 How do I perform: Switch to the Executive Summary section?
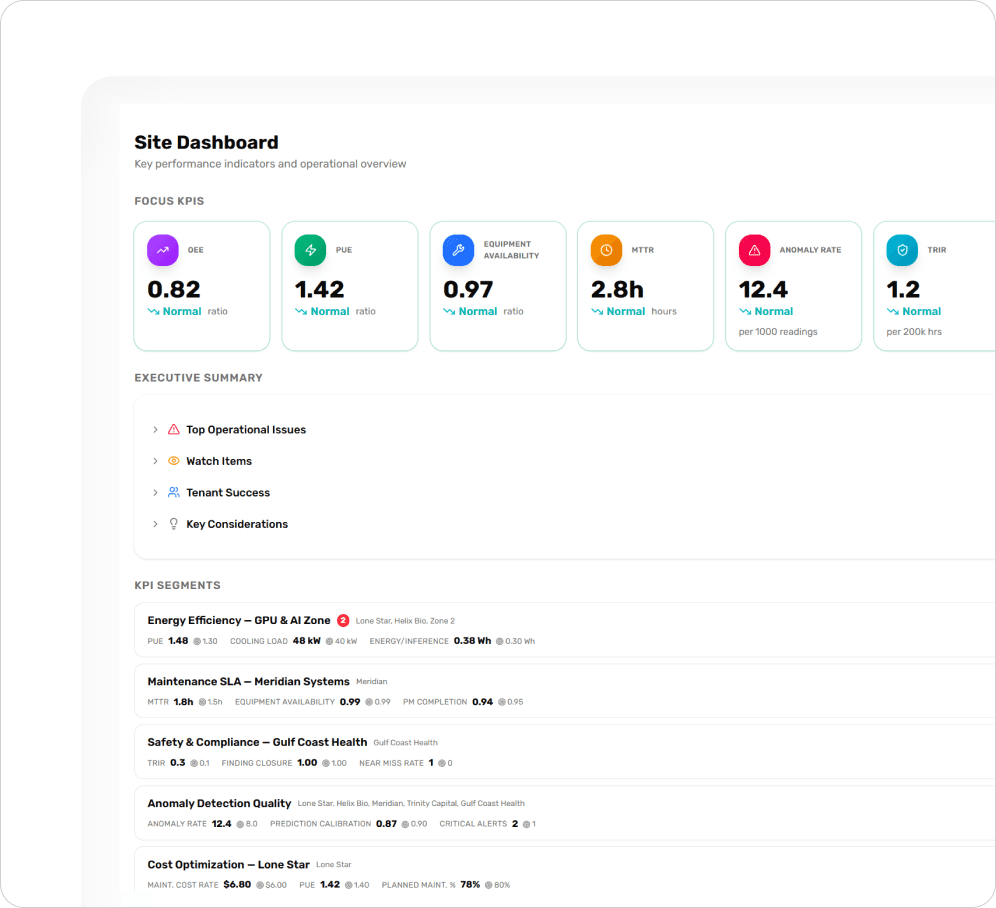198,377
